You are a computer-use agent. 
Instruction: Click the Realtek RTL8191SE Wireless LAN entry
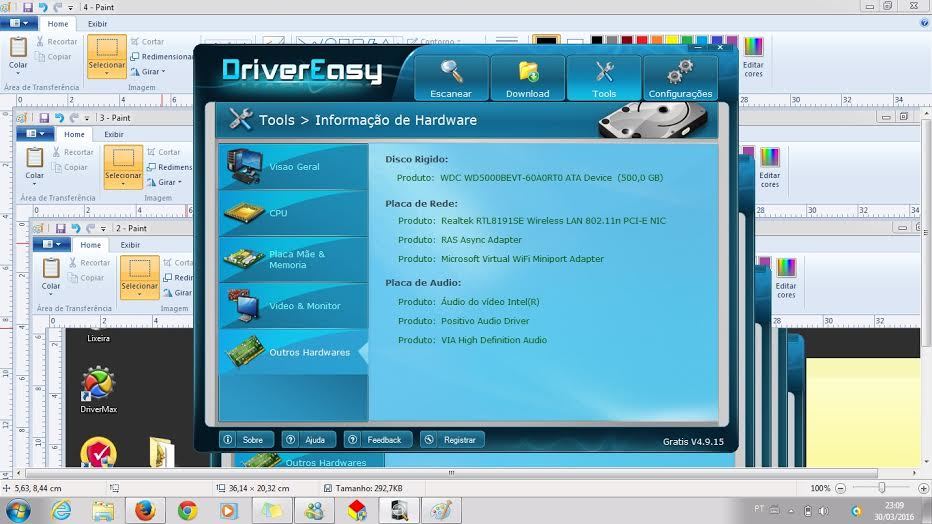(553, 220)
